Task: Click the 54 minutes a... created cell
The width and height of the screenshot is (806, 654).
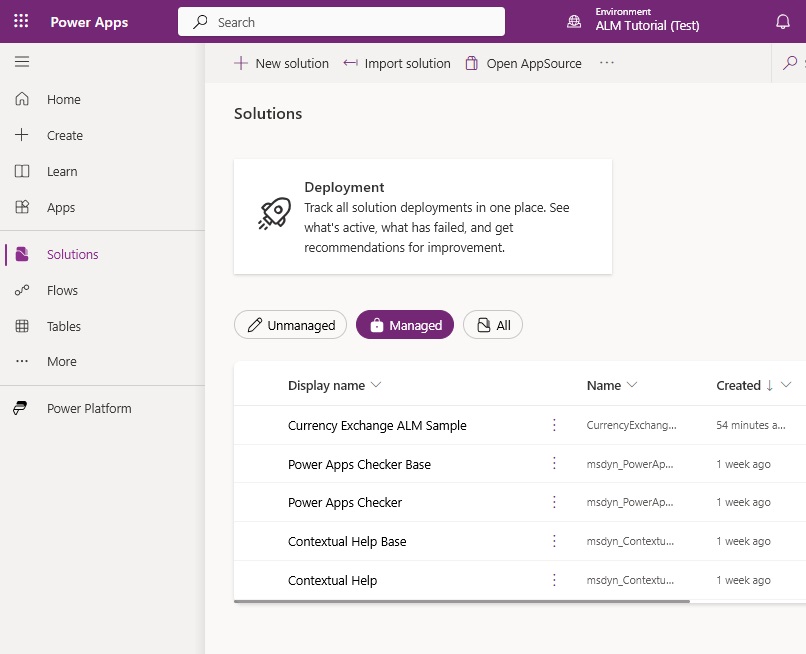Action: pyautogui.click(x=750, y=425)
